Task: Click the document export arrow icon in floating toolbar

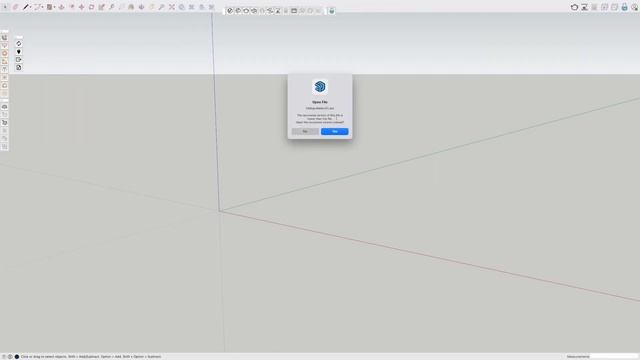Action: click(x=18, y=60)
